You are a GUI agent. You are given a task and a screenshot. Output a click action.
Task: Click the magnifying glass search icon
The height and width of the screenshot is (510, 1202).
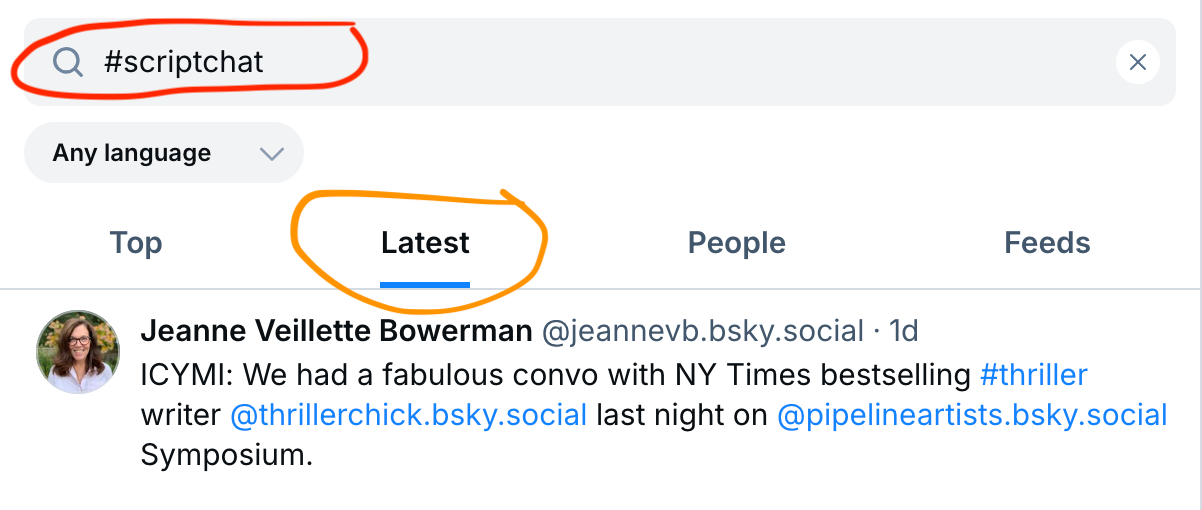tap(68, 63)
